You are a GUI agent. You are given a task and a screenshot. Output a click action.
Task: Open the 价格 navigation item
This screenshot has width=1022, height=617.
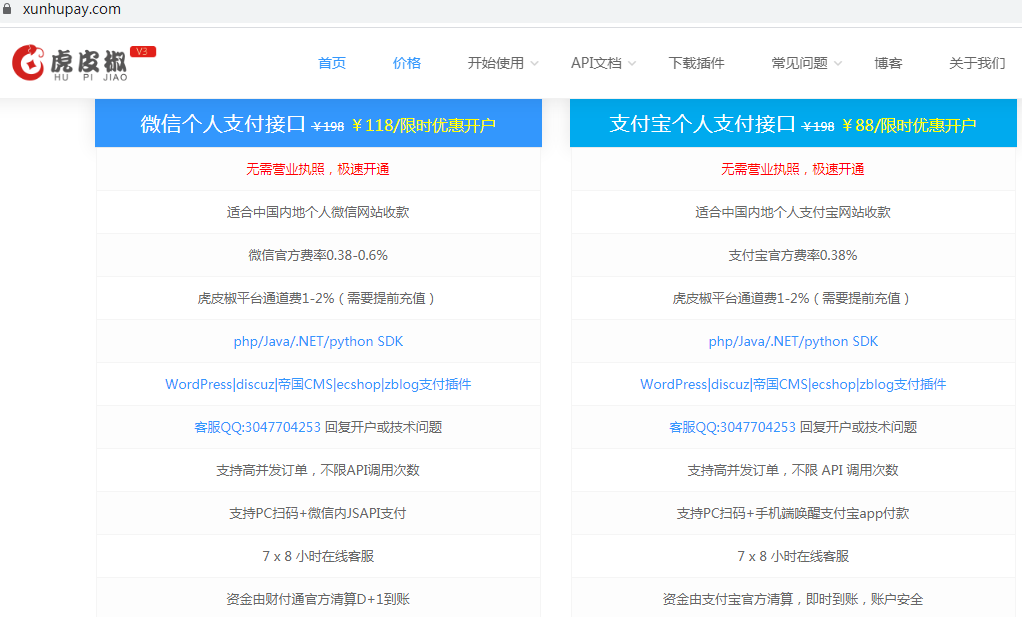tap(407, 63)
